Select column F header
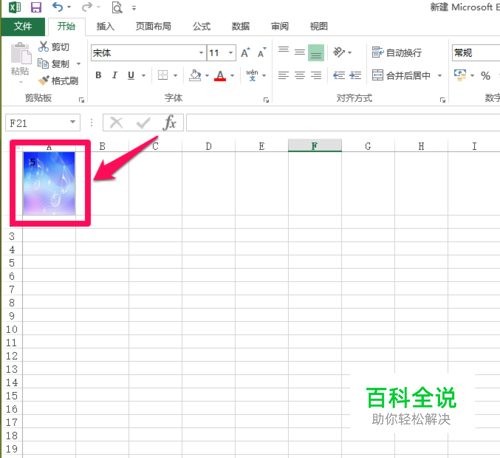This screenshot has height=458, width=500. coord(315,146)
